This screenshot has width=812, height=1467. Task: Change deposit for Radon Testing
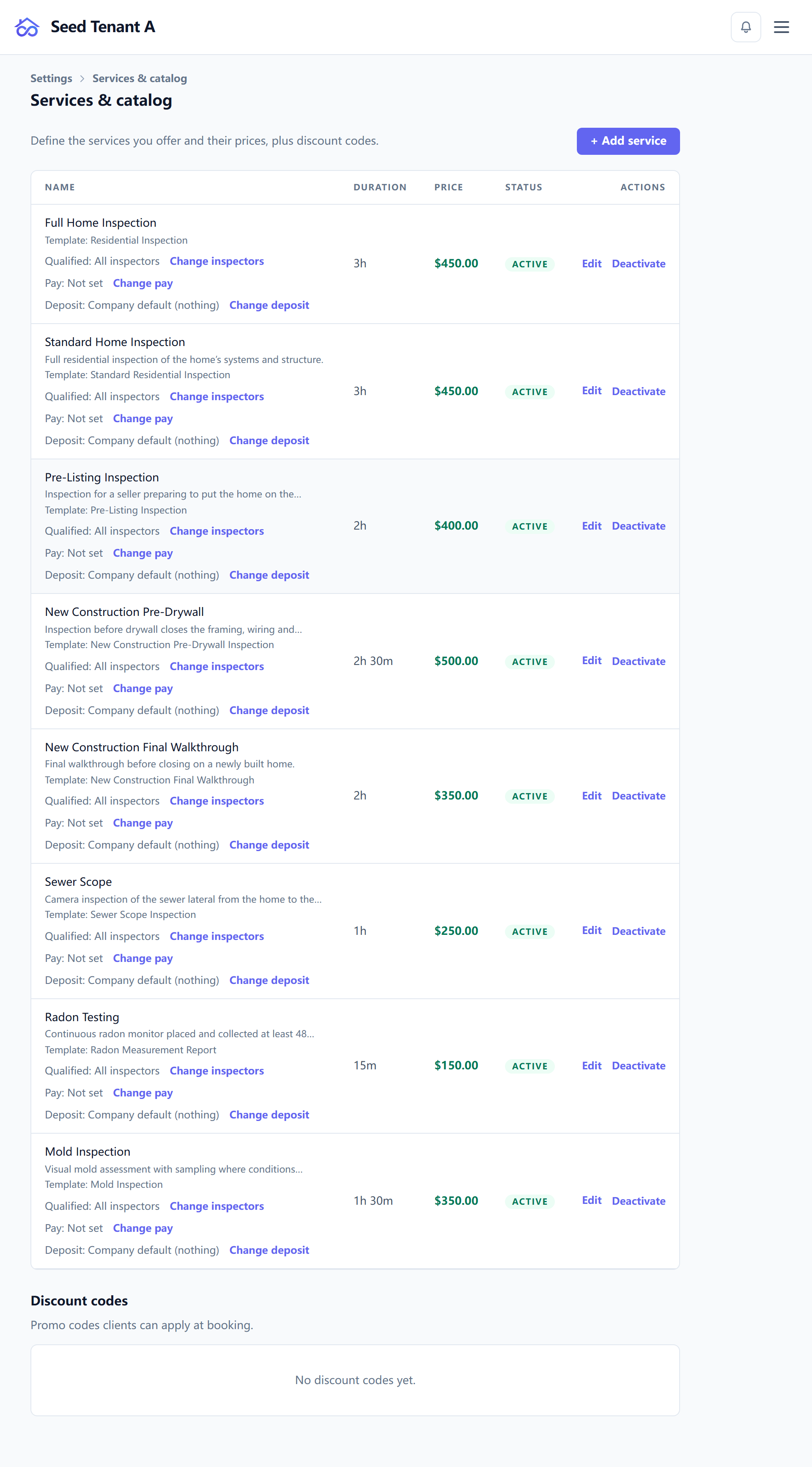pos(269,1115)
